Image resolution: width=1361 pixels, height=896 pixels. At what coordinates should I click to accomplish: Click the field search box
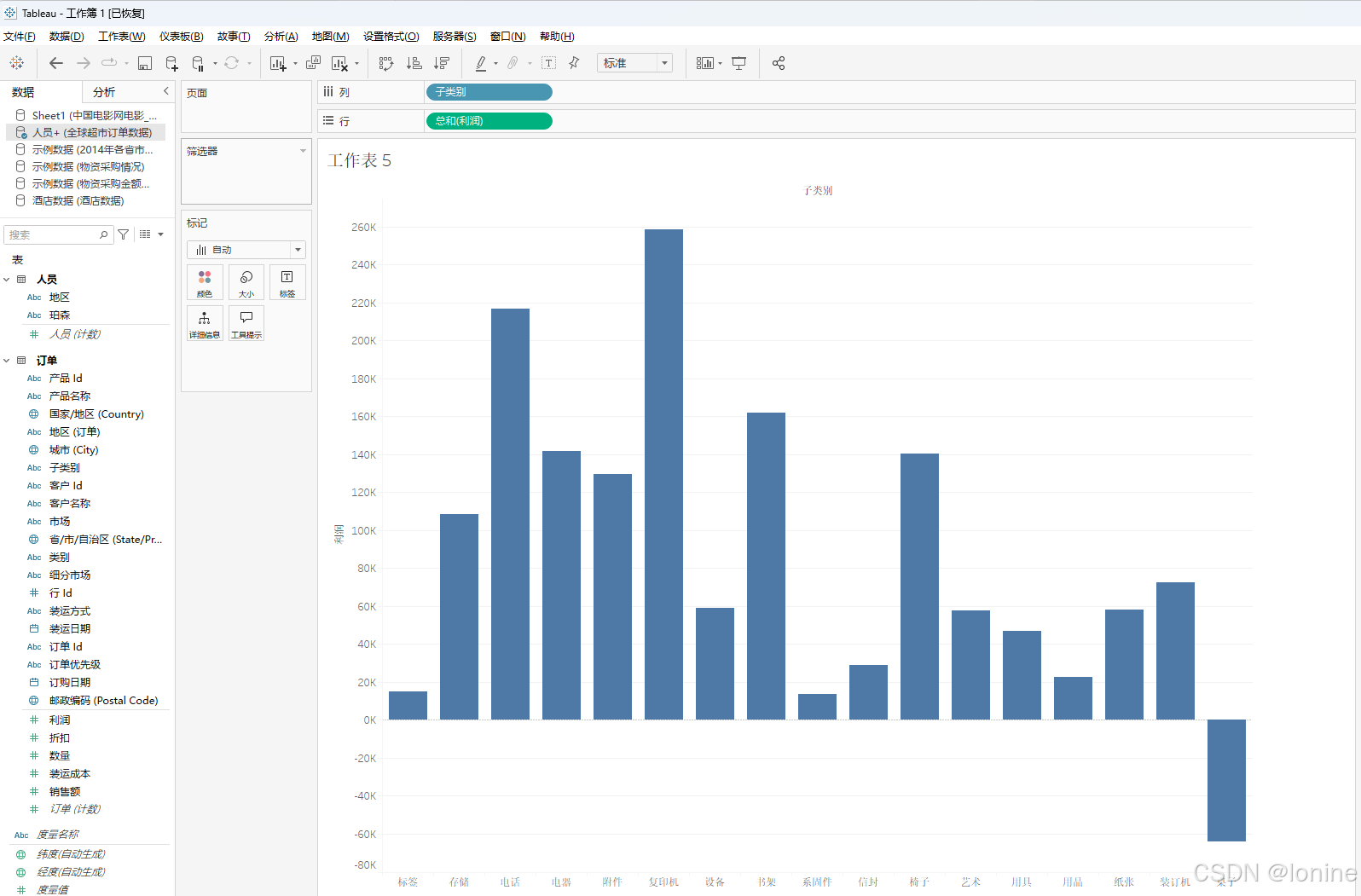[58, 234]
